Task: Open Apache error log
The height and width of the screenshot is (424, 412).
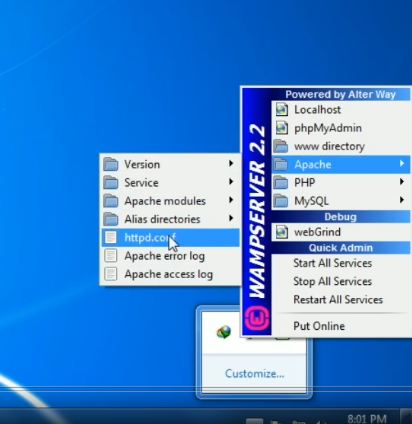Action: tap(170, 256)
